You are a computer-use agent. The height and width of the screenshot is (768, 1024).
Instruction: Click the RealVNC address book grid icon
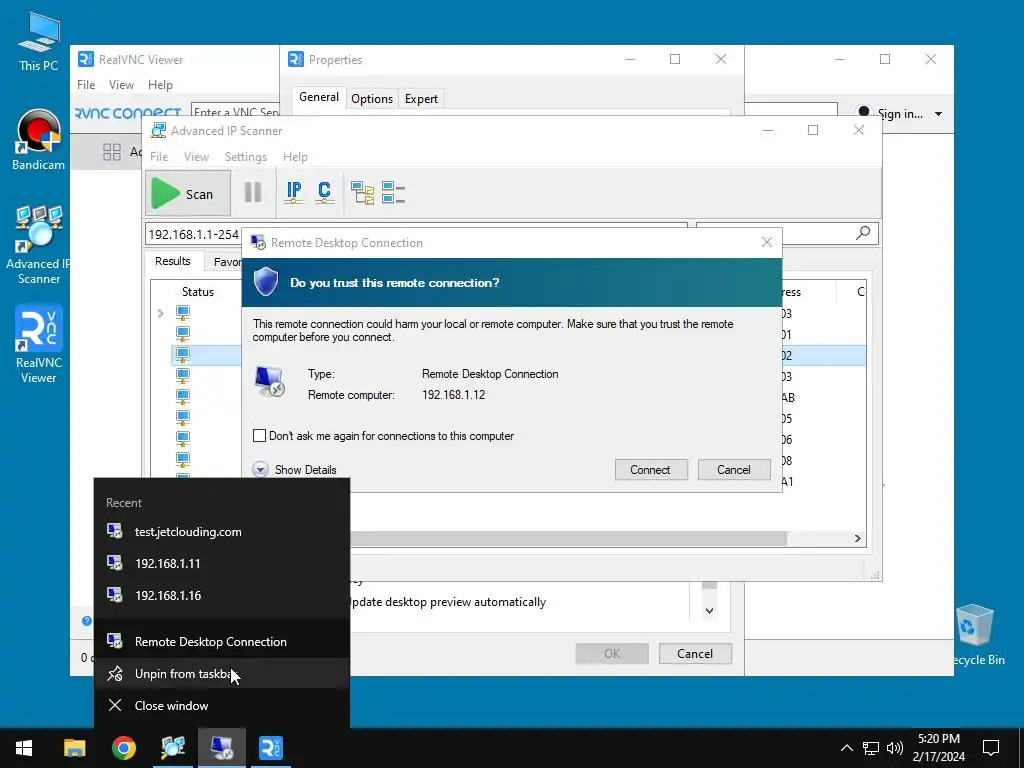point(112,152)
